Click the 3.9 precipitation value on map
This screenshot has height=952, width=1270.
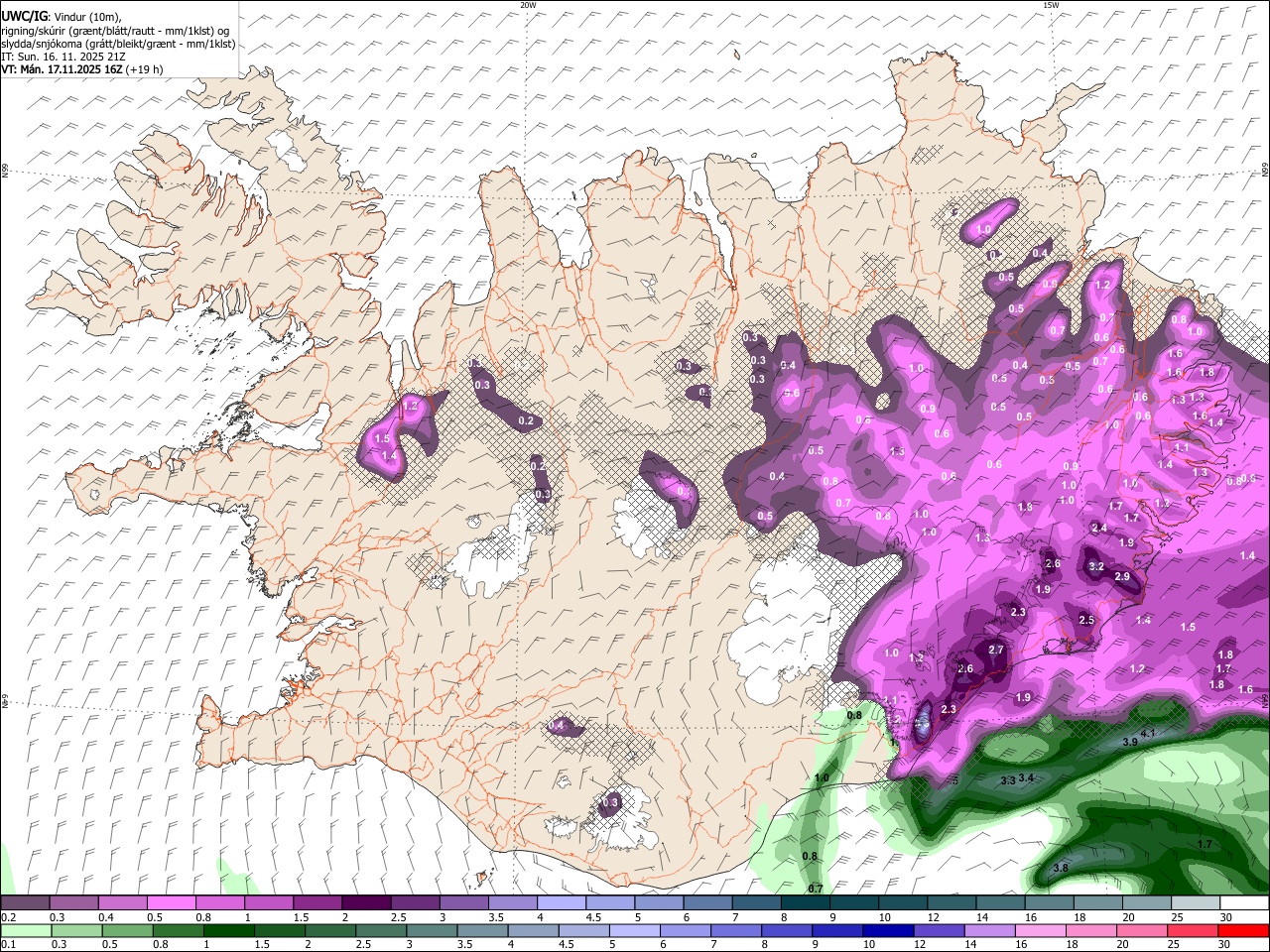(1130, 742)
